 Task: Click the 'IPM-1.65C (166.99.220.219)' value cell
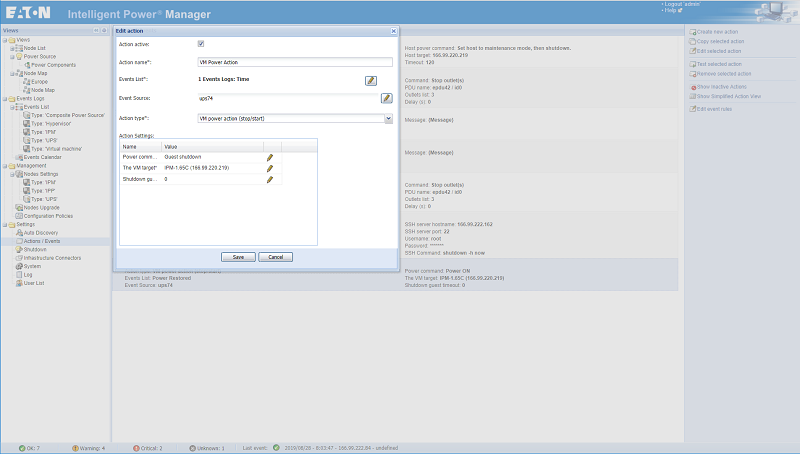tap(212, 168)
